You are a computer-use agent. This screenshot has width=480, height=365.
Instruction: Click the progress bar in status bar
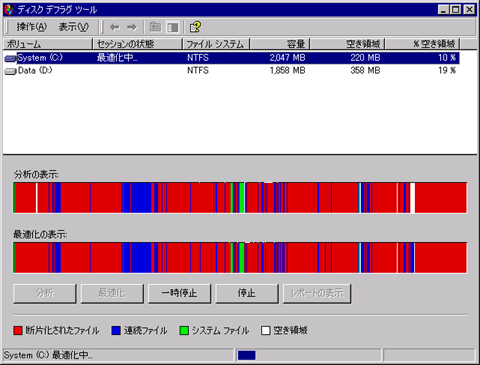coord(308,355)
